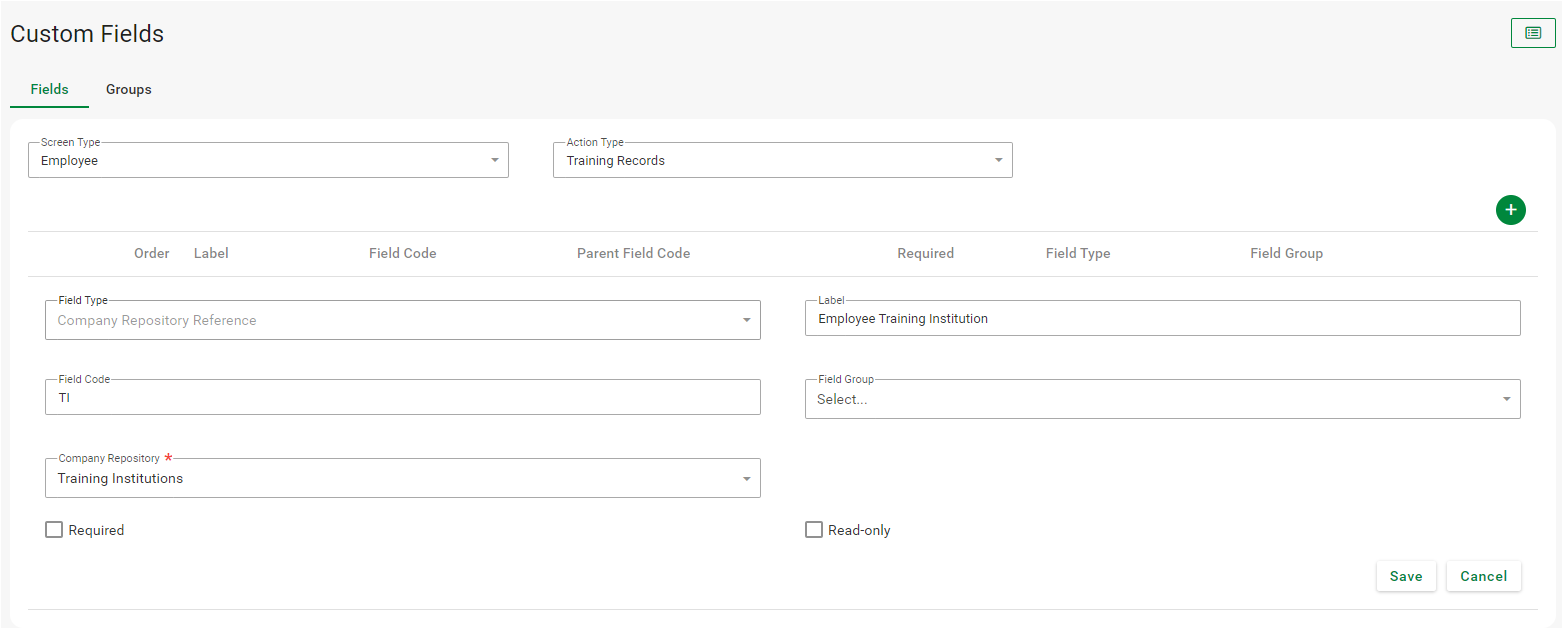Focus the Label text input
This screenshot has width=1563, height=629.
1162,319
